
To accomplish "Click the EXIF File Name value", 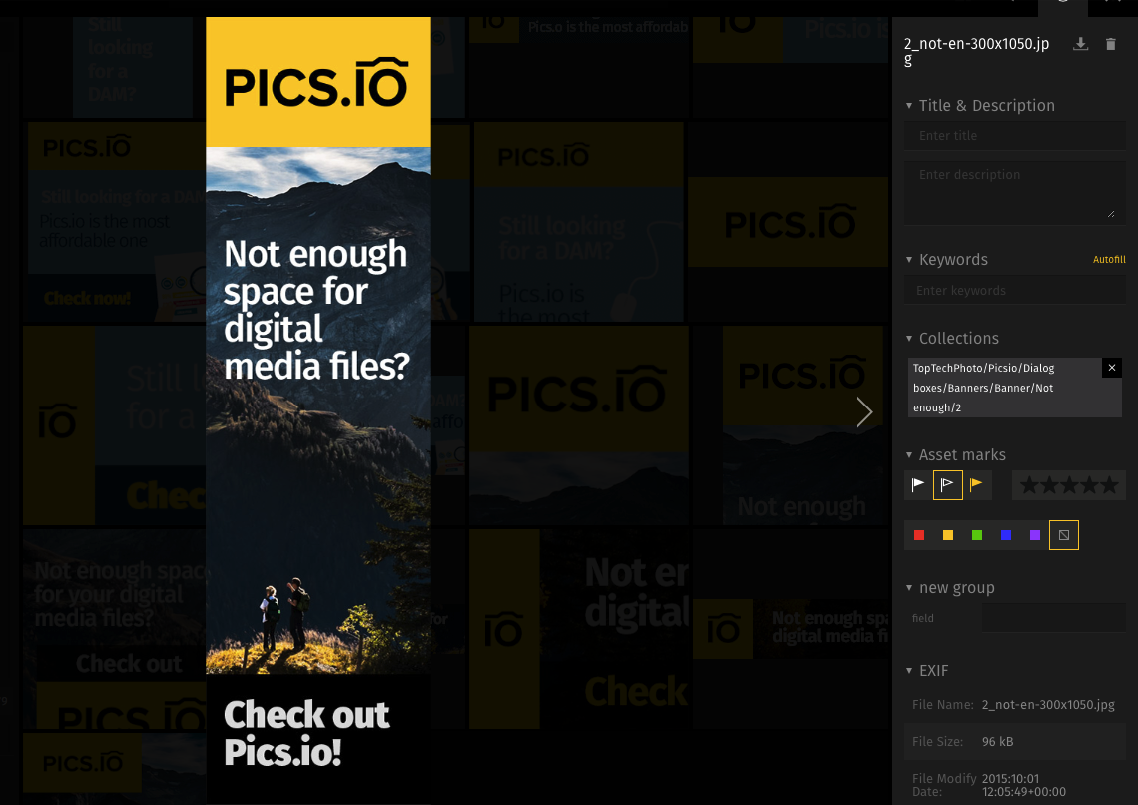I will tap(1048, 705).
